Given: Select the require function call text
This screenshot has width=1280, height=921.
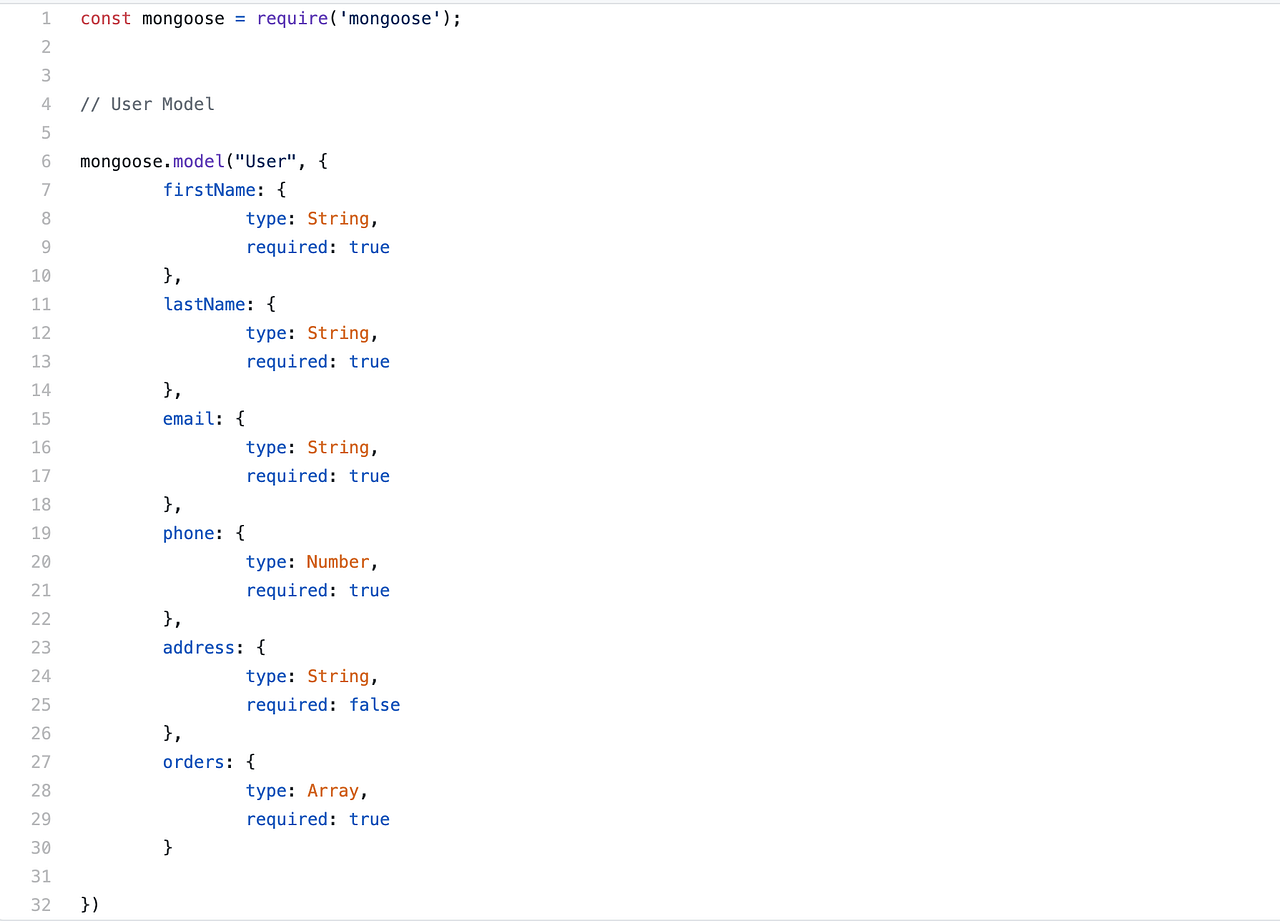Looking at the screenshot, I should (291, 18).
